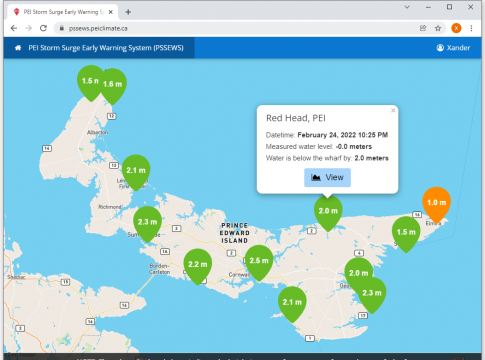This screenshot has height=360, width=485.
Task: Select the 2.3 m marker near Summerside
Action: (x=147, y=222)
